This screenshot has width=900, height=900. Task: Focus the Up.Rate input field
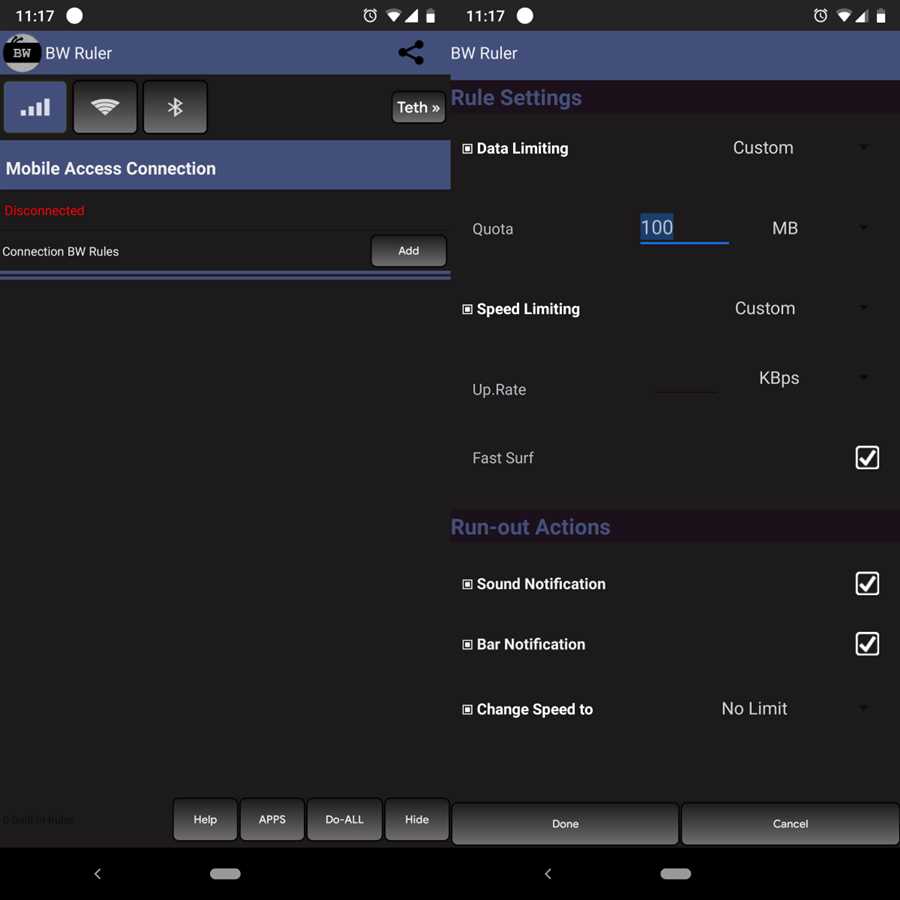coord(686,385)
